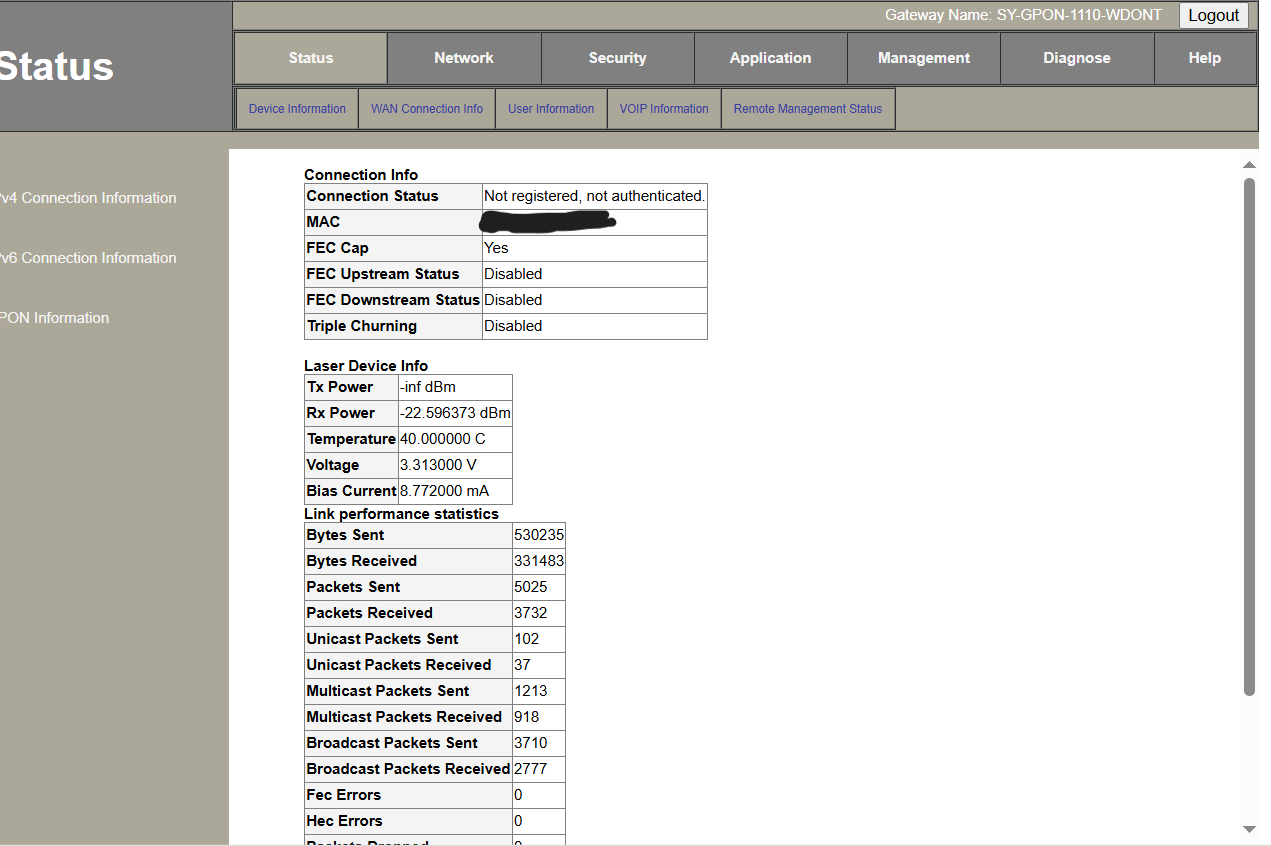Open IPv6 Connection Information in sidebar
This screenshot has width=1271, height=846.
coord(90,258)
